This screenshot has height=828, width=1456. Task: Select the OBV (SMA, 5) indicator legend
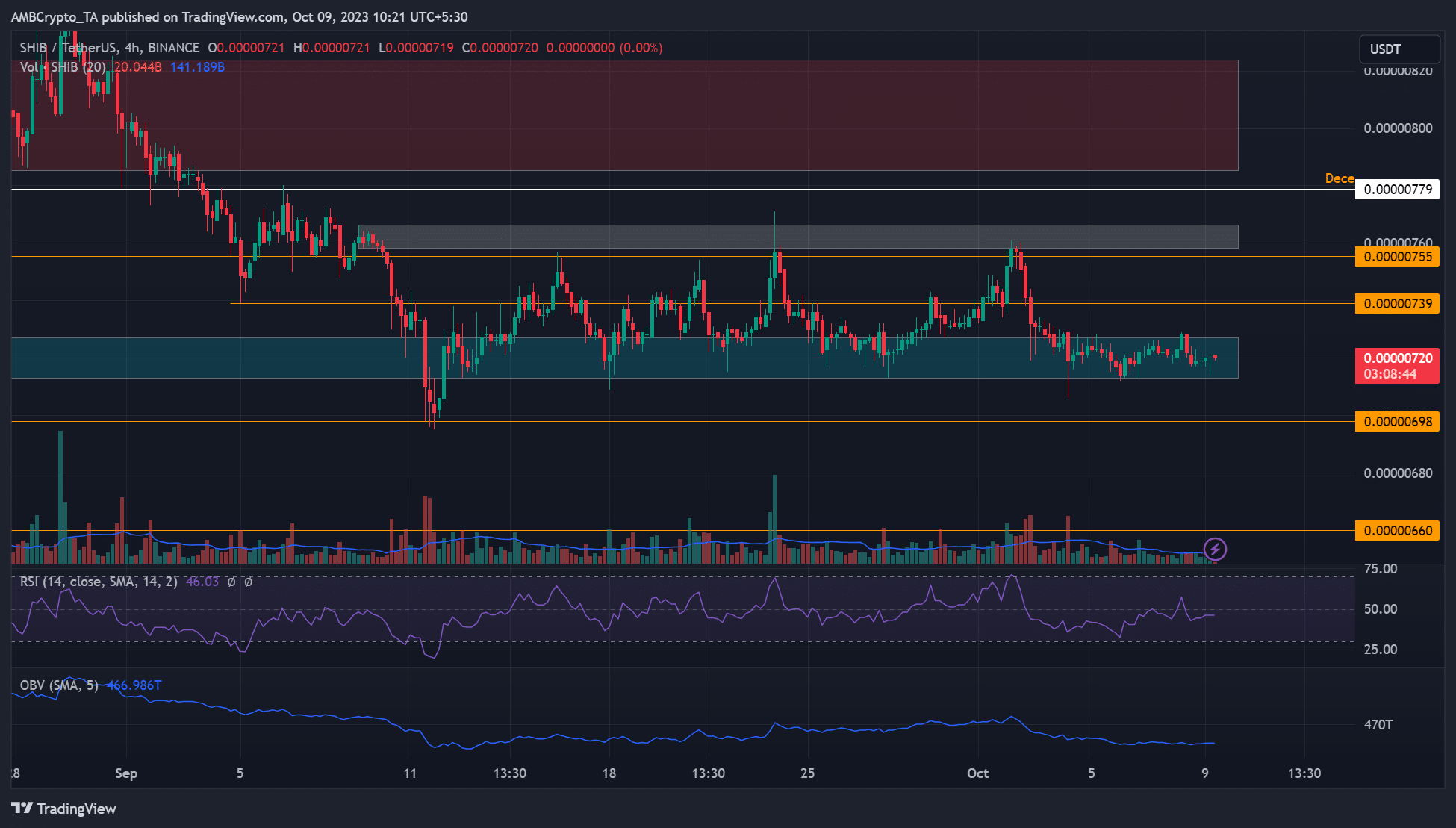click(59, 685)
